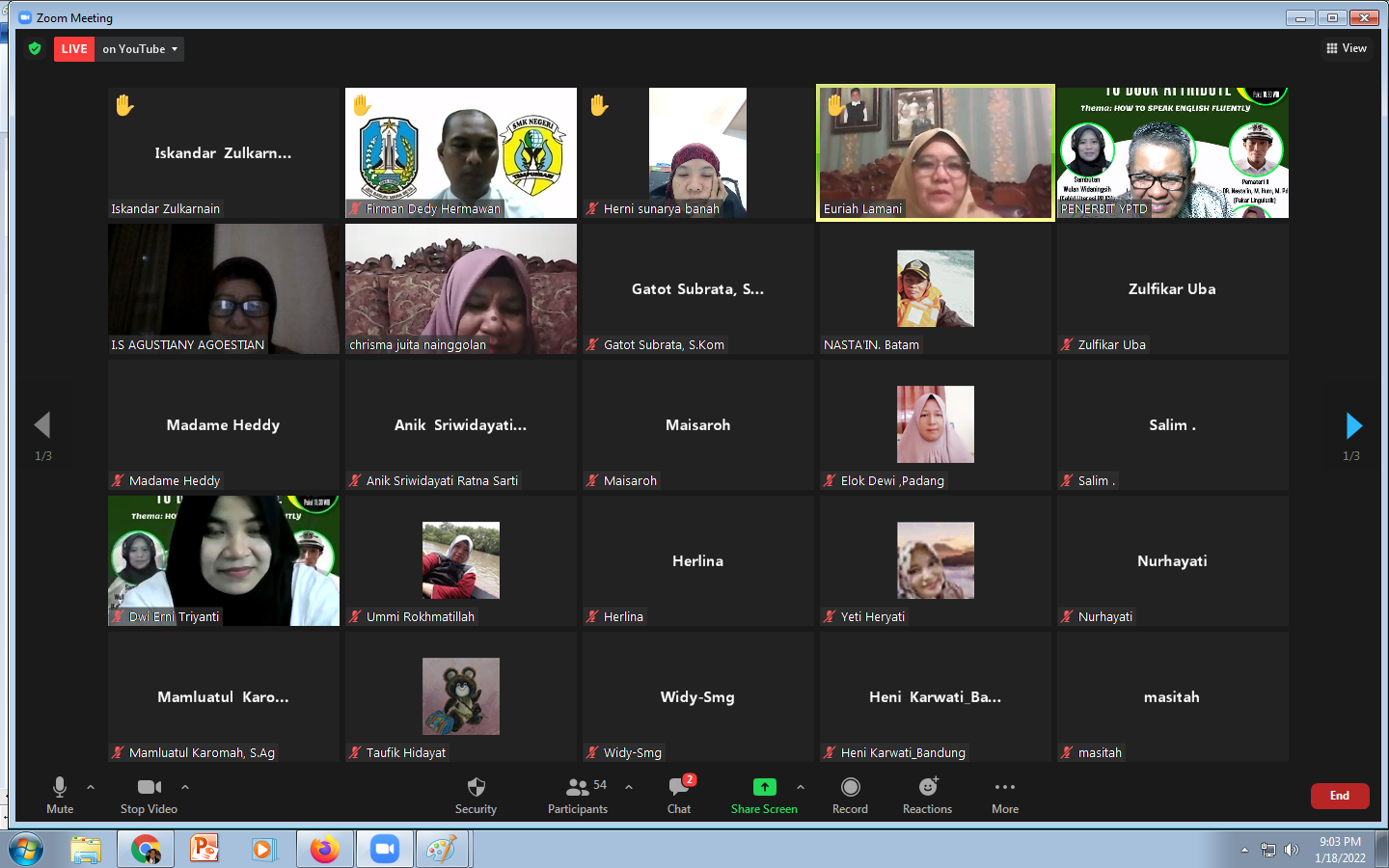Go to next page of participants

[1353, 425]
